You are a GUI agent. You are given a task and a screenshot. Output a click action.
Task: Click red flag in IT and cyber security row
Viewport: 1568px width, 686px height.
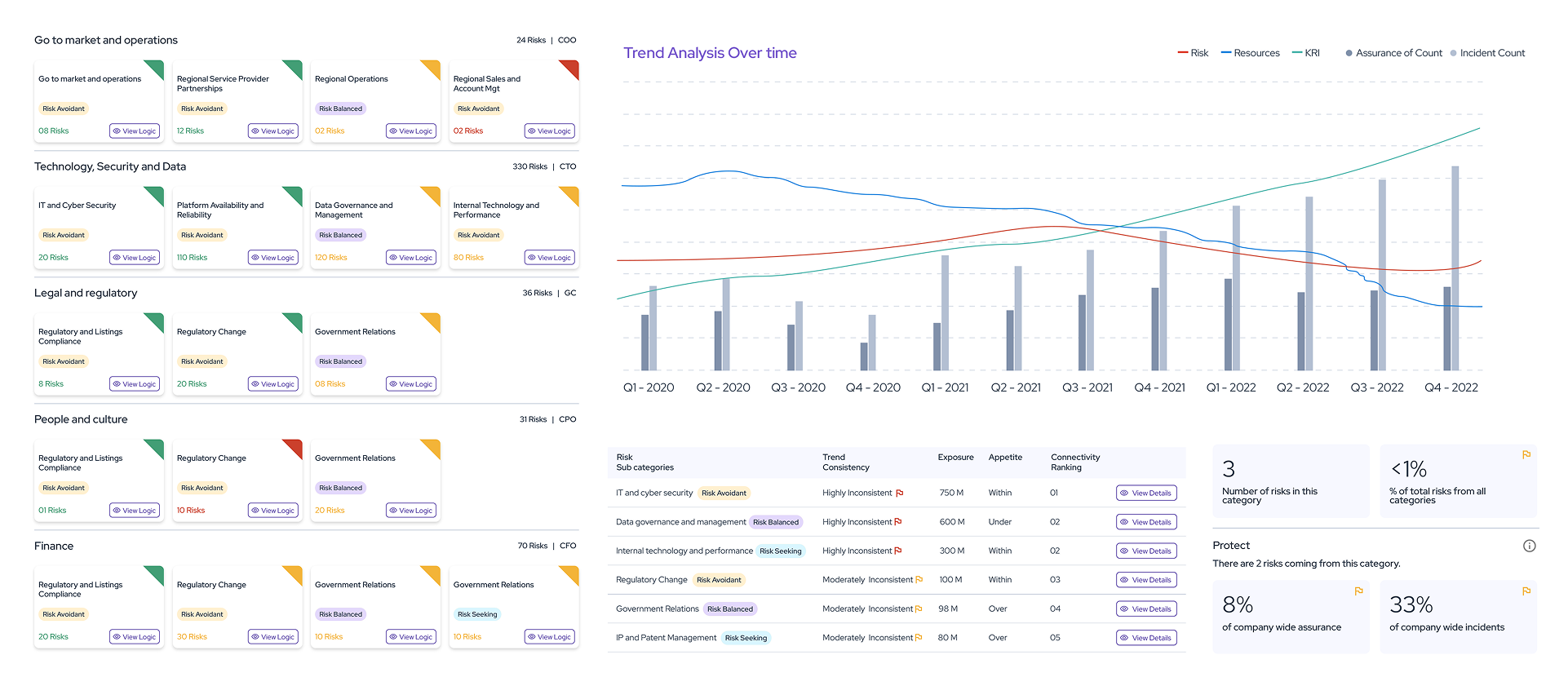click(900, 493)
